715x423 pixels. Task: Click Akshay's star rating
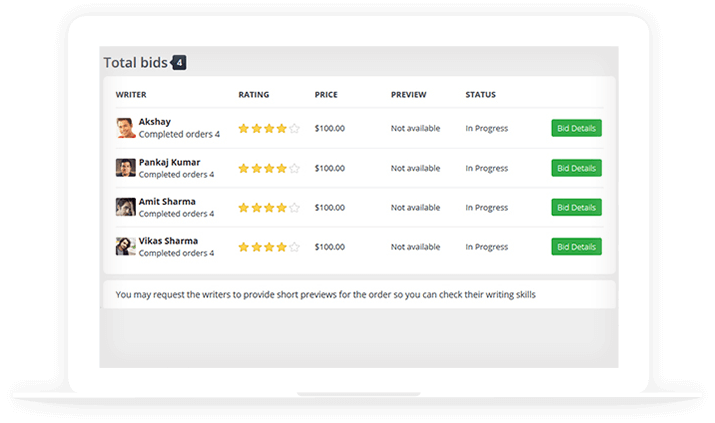[x=269, y=129]
